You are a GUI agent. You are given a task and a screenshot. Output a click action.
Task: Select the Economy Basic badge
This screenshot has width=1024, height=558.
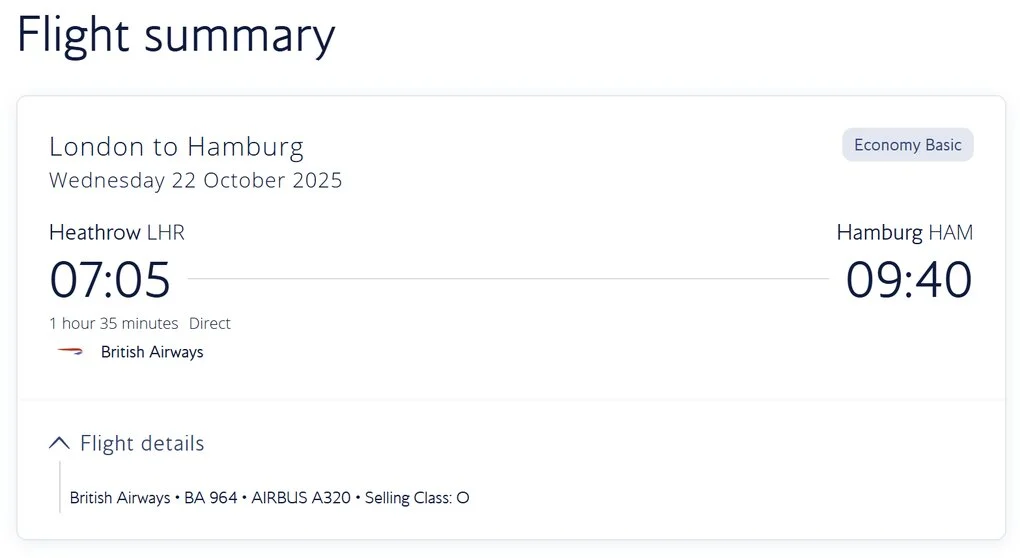point(908,145)
